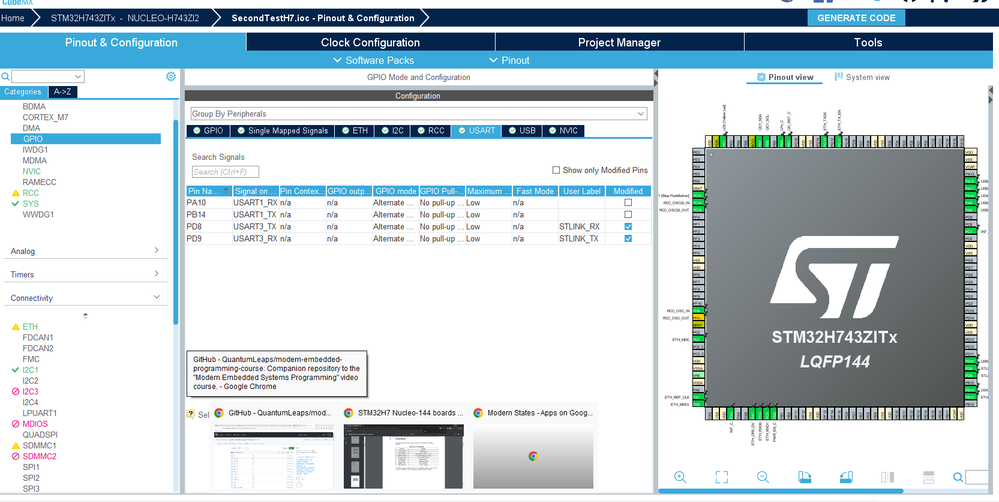Open the I2C signals tab

click(392, 131)
